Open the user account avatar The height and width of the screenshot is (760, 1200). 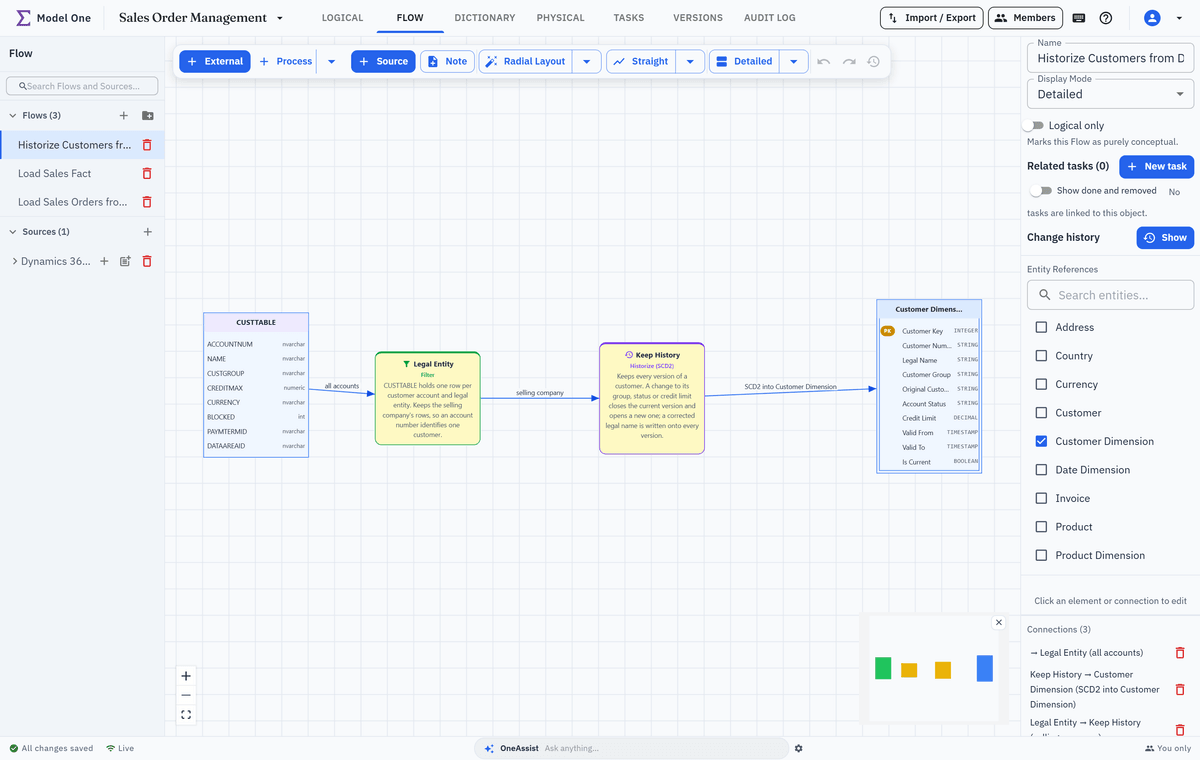[x=1152, y=18]
